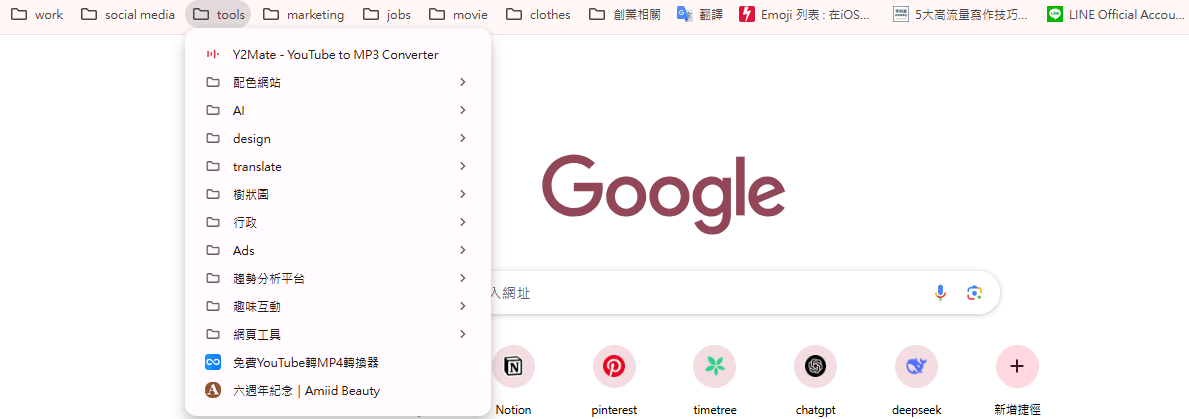Open the AI subfolder
Viewport: 1189px width, 419px height.
pyautogui.click(x=338, y=110)
